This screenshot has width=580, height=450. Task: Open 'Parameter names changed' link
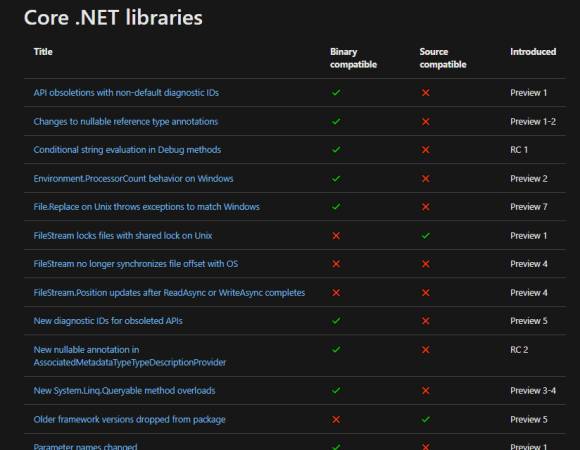point(85,446)
